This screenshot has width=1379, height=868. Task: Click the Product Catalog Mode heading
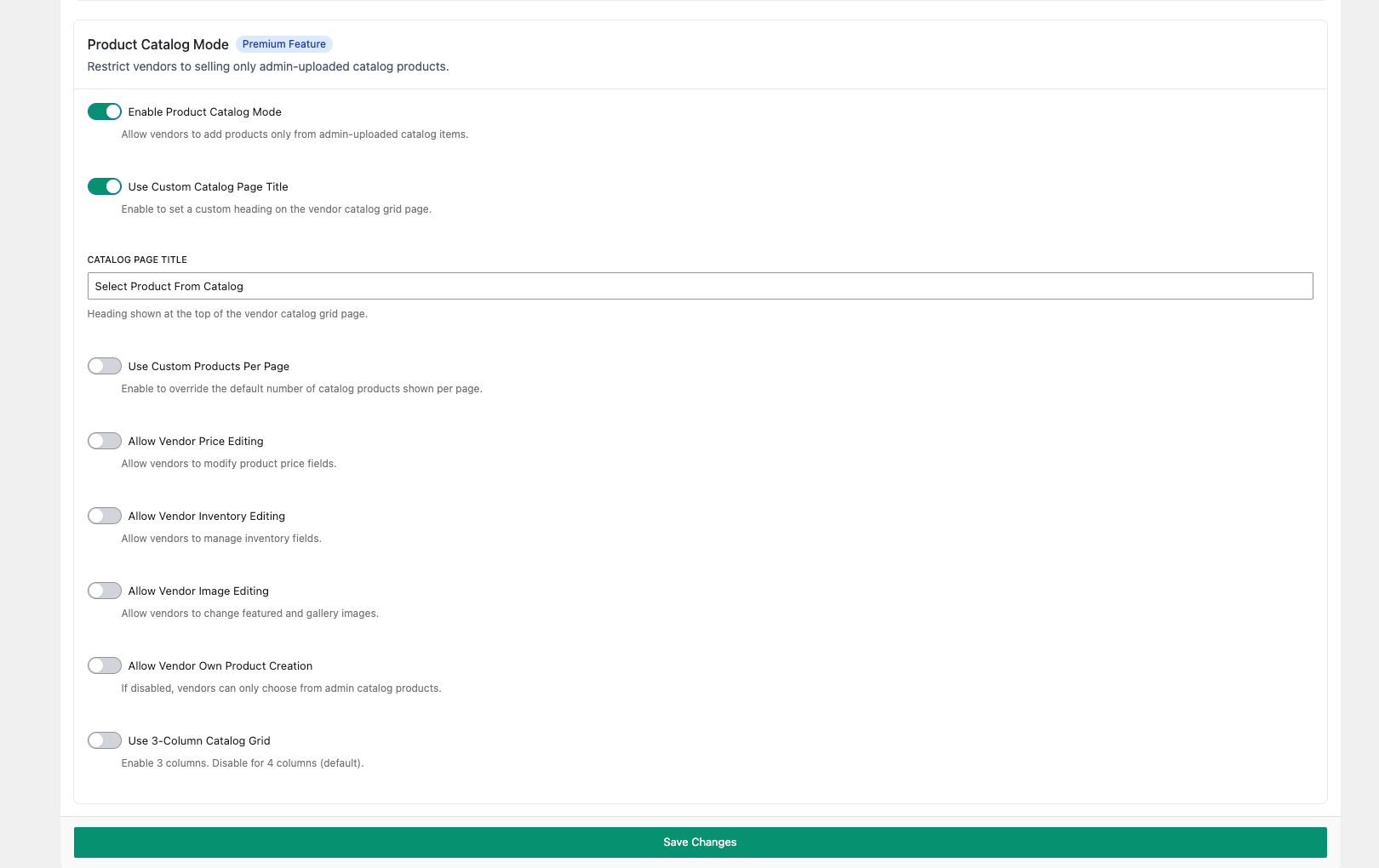coord(158,44)
